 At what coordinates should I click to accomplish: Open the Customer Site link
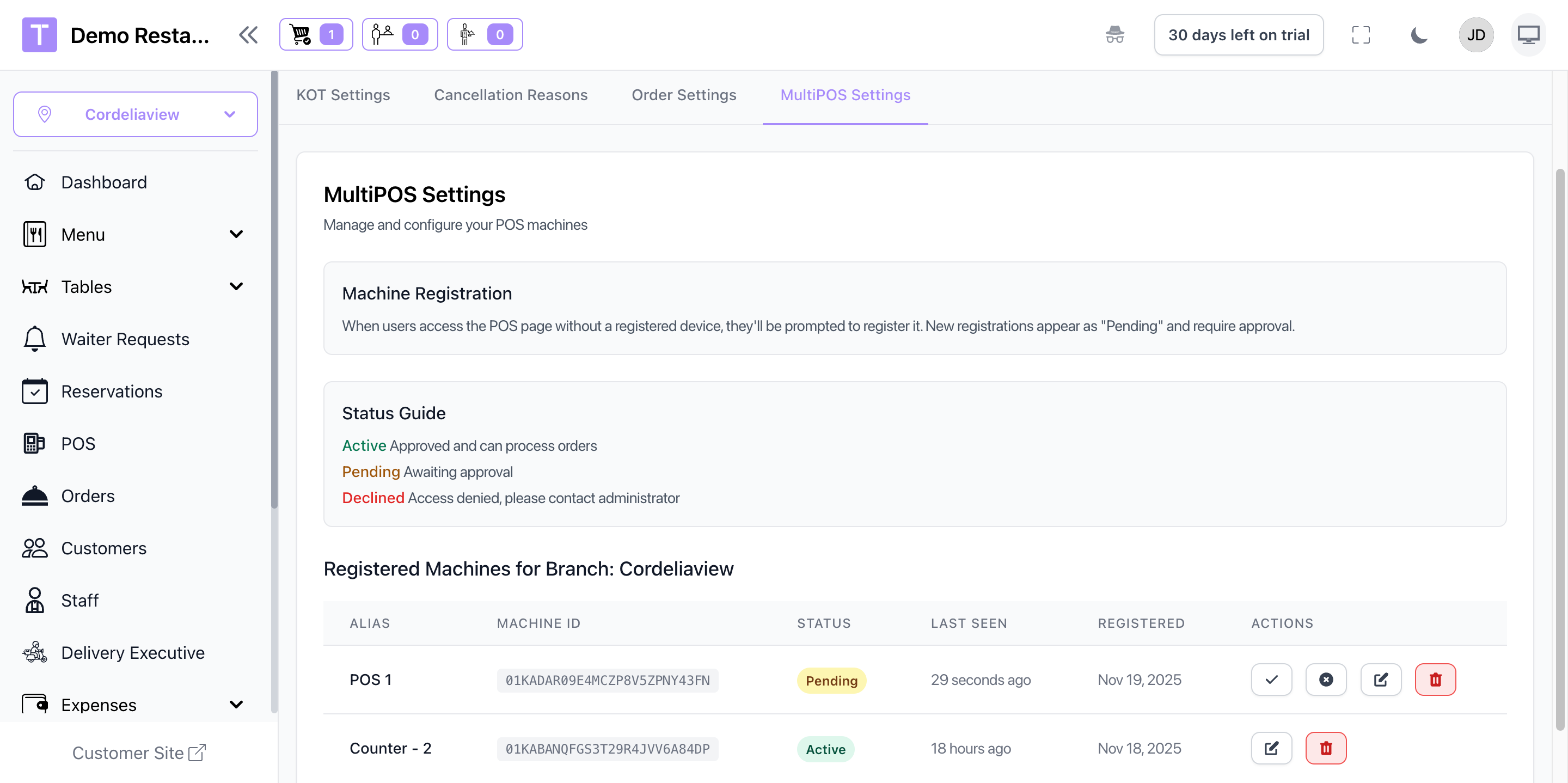coord(139,753)
